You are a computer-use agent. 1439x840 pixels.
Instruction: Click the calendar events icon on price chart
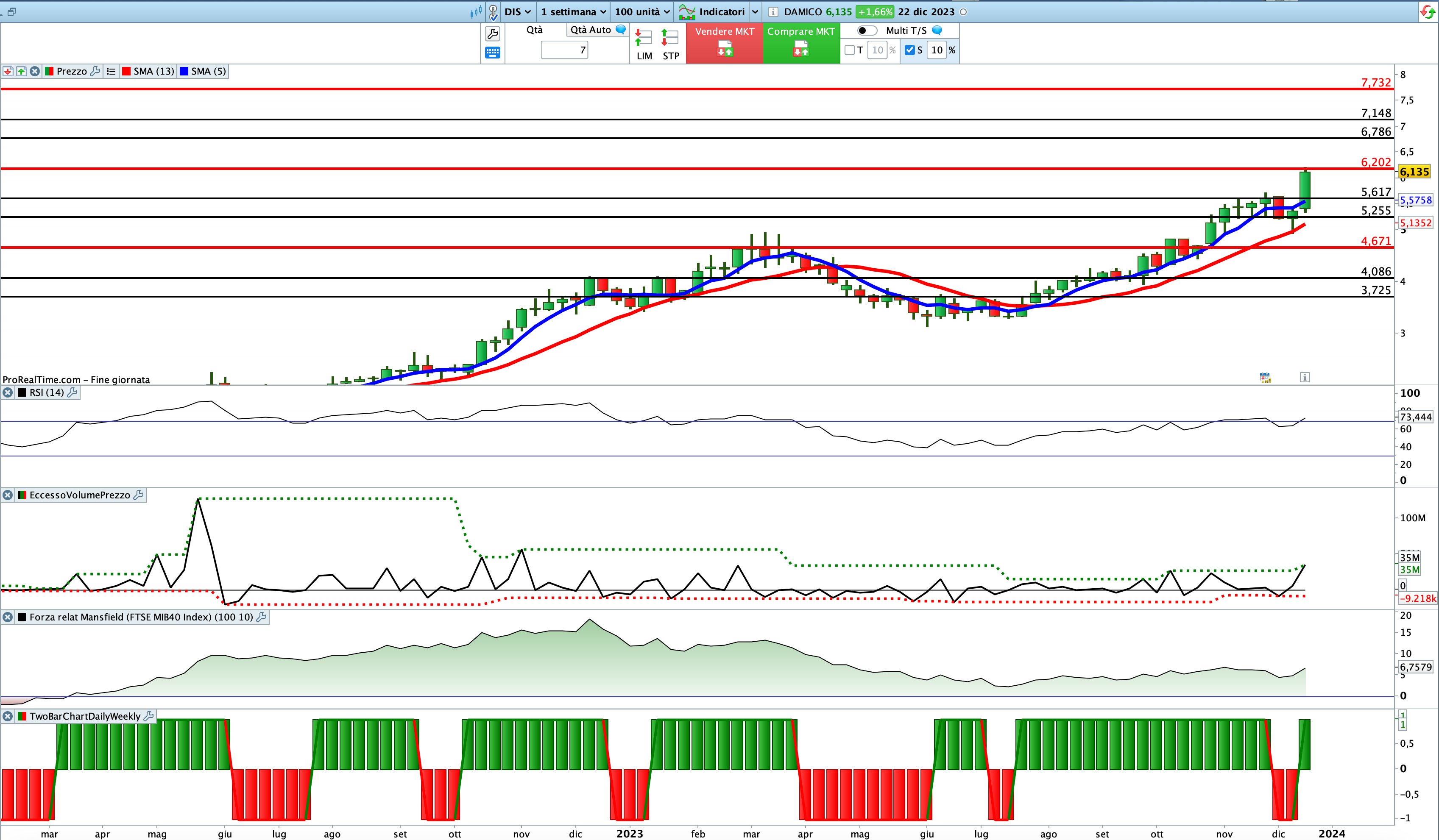point(1266,377)
